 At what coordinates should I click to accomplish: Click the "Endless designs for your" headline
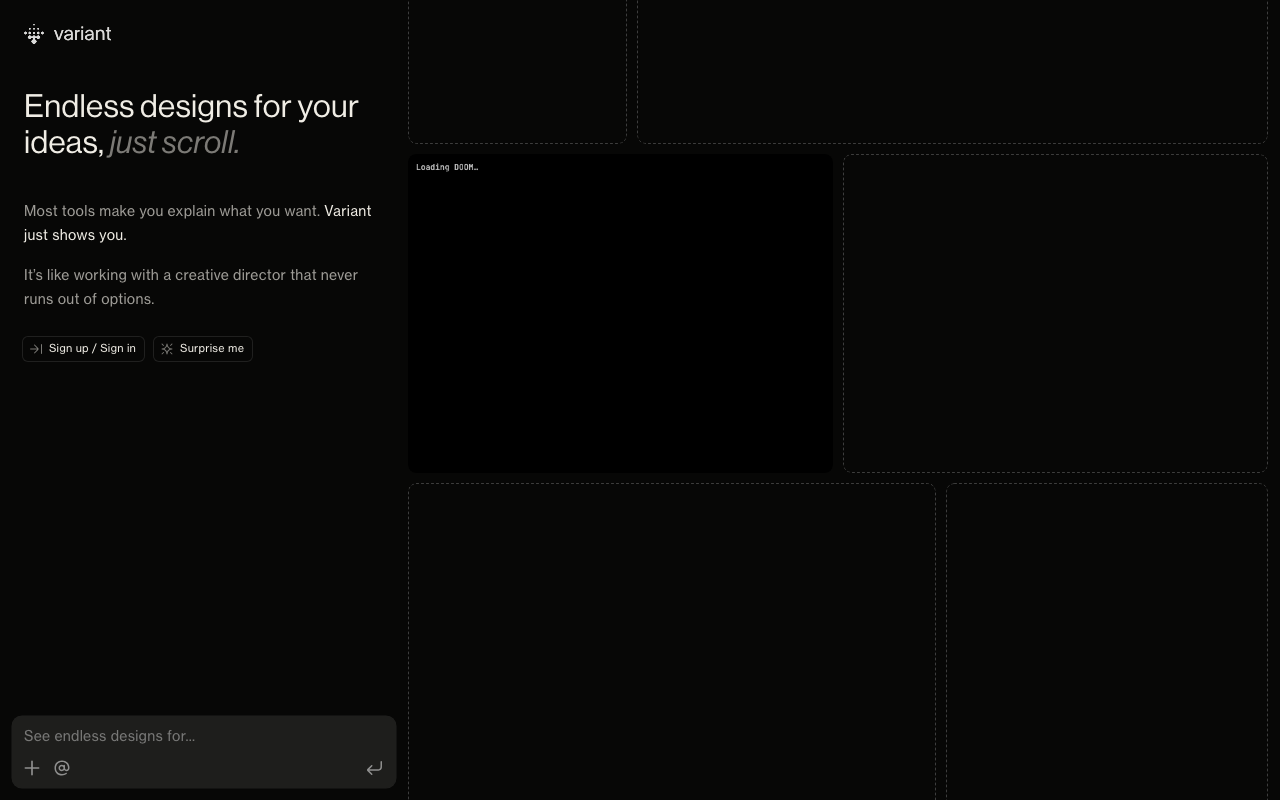click(191, 106)
